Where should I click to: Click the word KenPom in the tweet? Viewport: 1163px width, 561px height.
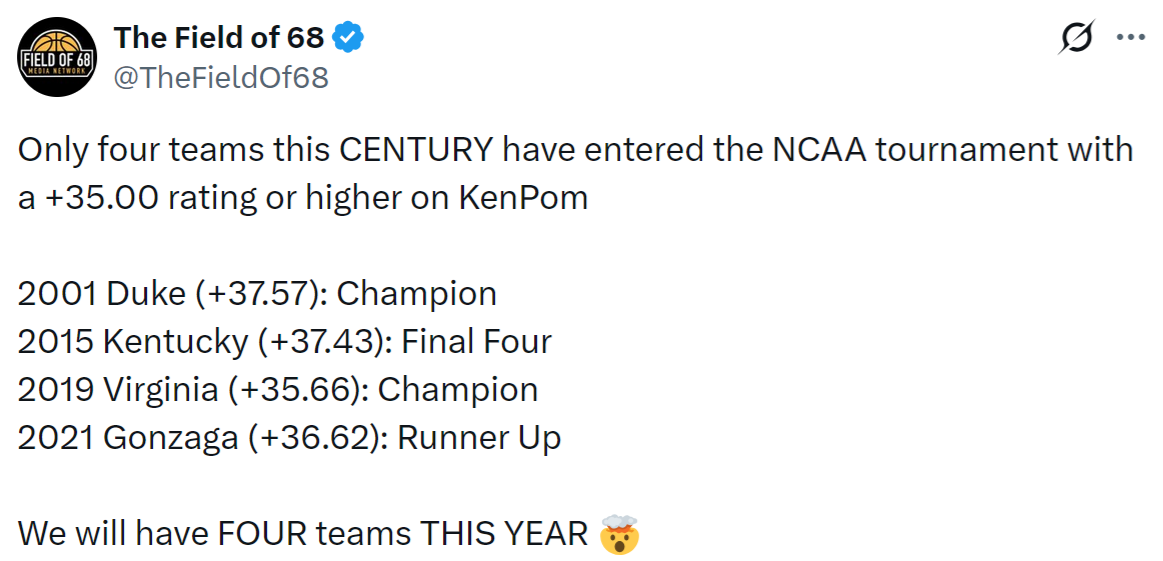tap(523, 198)
